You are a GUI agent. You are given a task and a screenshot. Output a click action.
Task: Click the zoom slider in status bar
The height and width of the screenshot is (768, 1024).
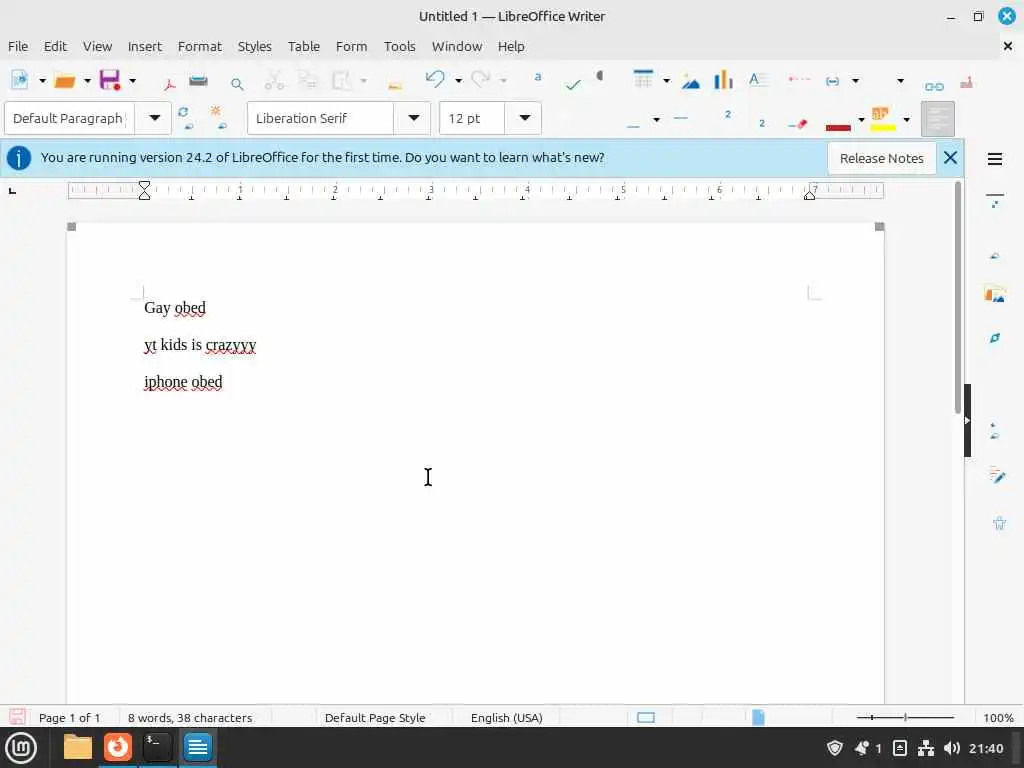(x=905, y=717)
